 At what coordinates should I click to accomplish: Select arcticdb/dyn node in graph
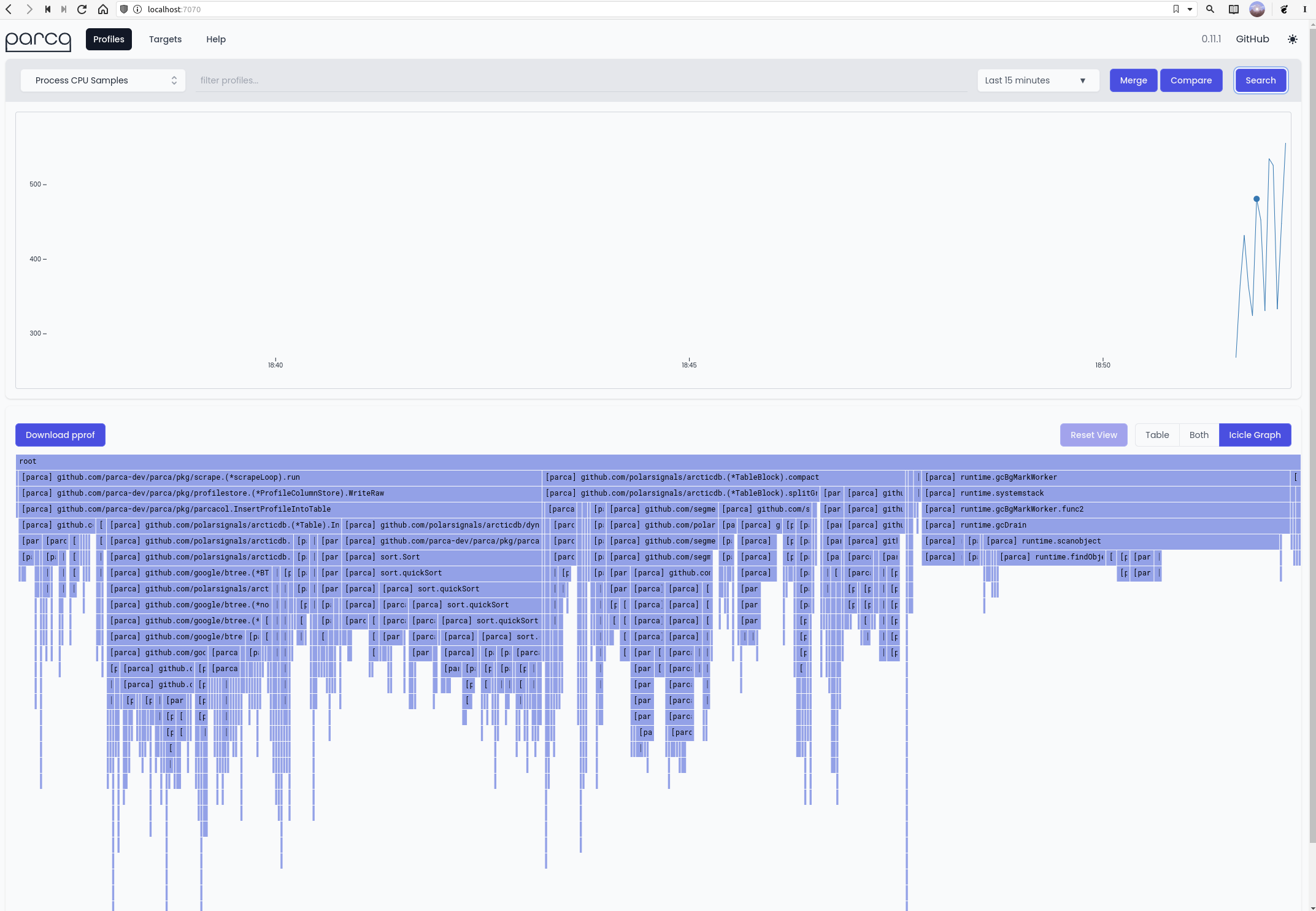pyautogui.click(x=441, y=525)
